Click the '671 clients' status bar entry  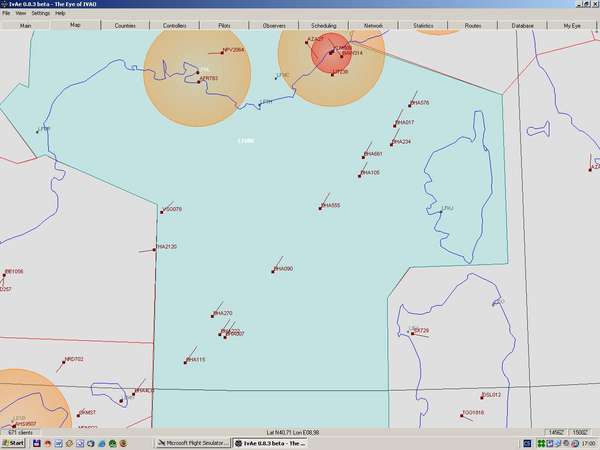(x=20, y=432)
